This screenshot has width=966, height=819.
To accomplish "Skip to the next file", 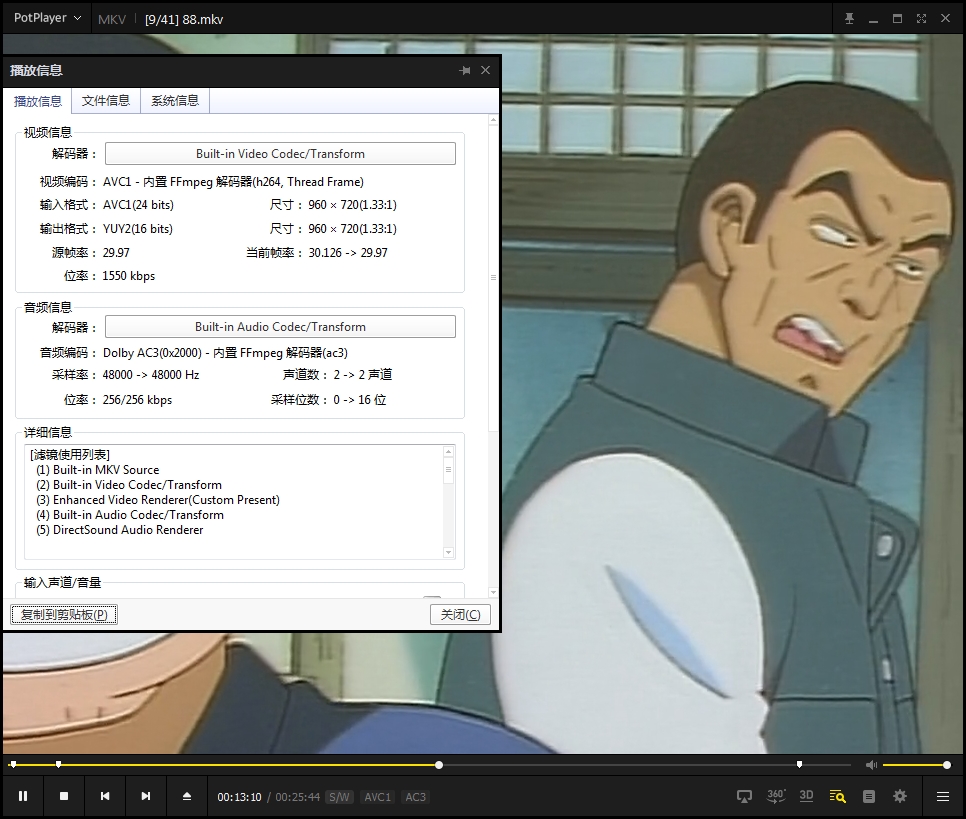I will pyautogui.click(x=145, y=796).
